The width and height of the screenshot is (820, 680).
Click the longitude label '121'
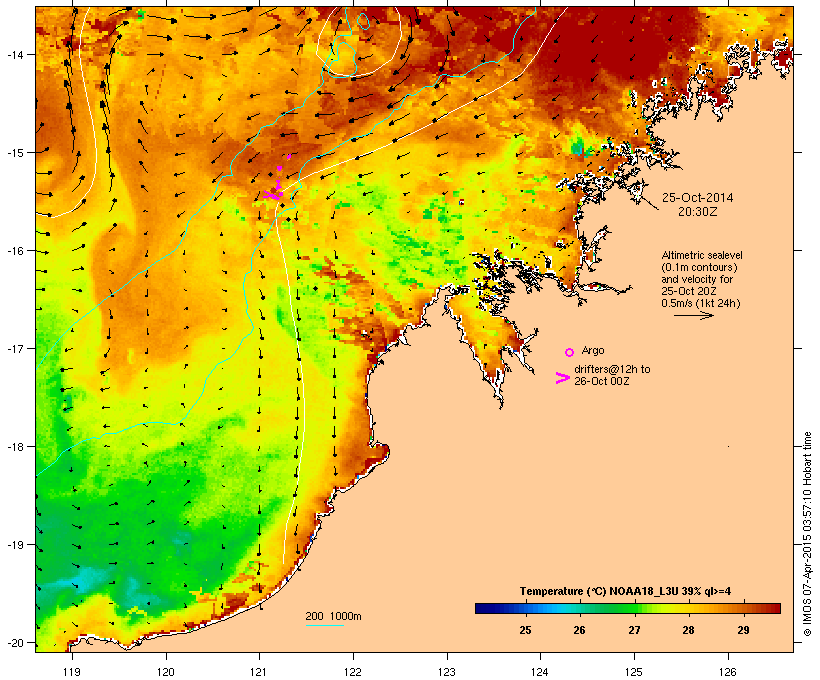[259, 672]
